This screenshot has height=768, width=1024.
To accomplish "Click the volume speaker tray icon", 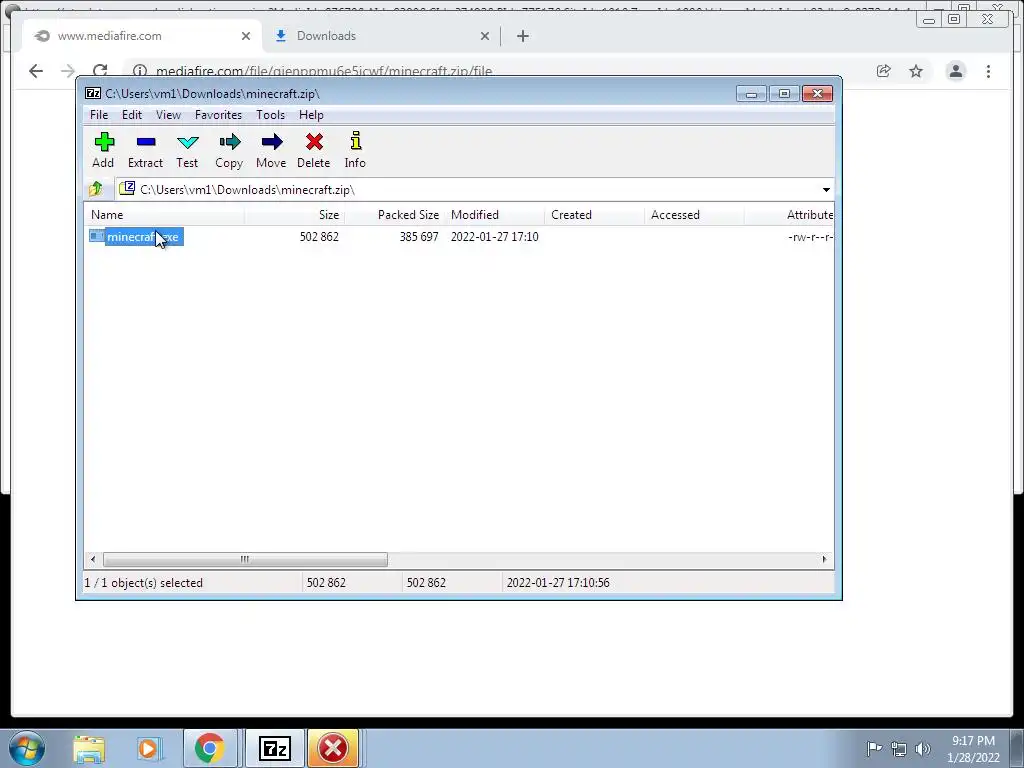I will pyautogui.click(x=922, y=748).
